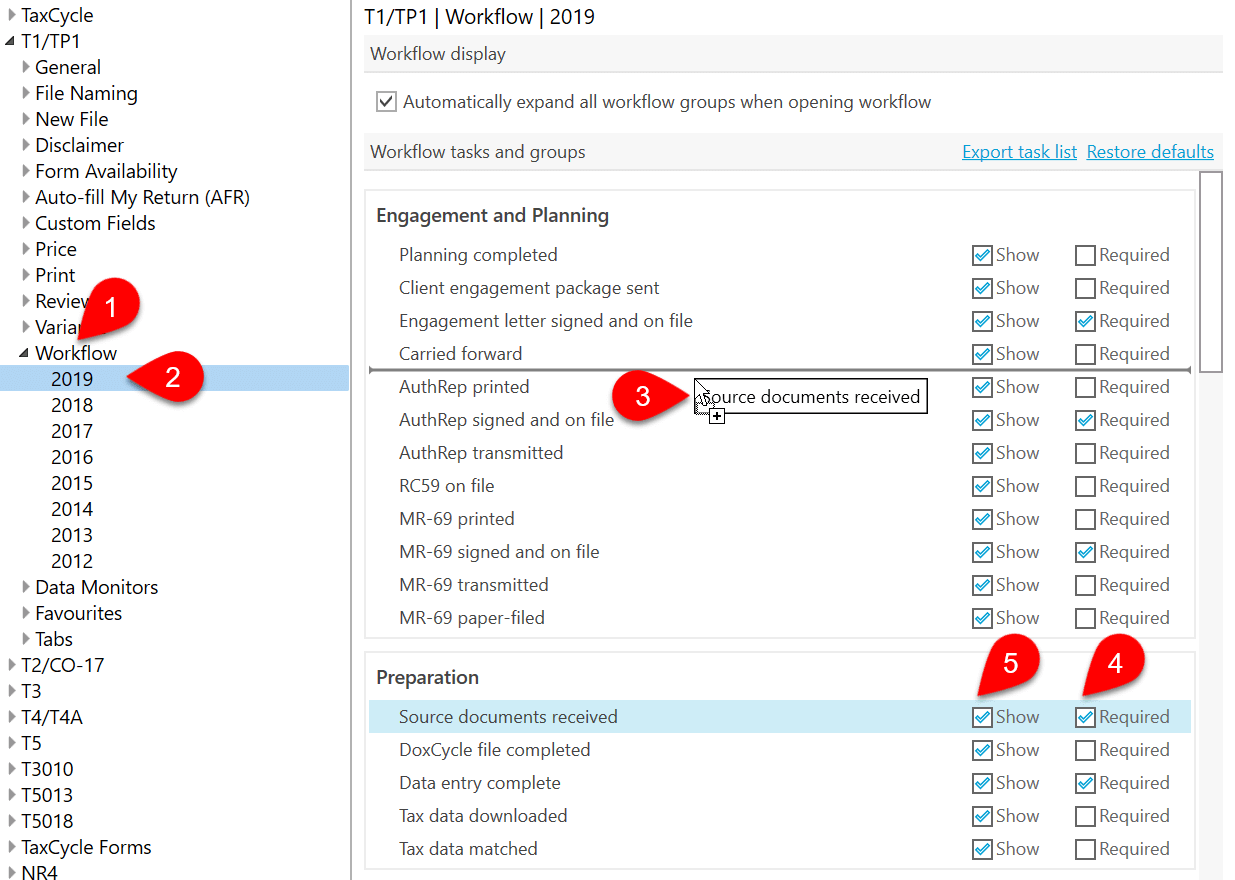Select Custom Fields in the tree
1235x880 pixels.
point(95,223)
